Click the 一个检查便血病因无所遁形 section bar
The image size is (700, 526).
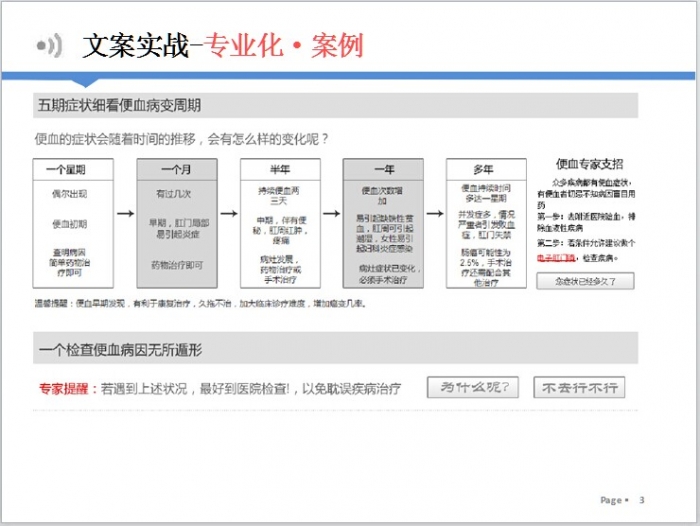tap(334, 349)
